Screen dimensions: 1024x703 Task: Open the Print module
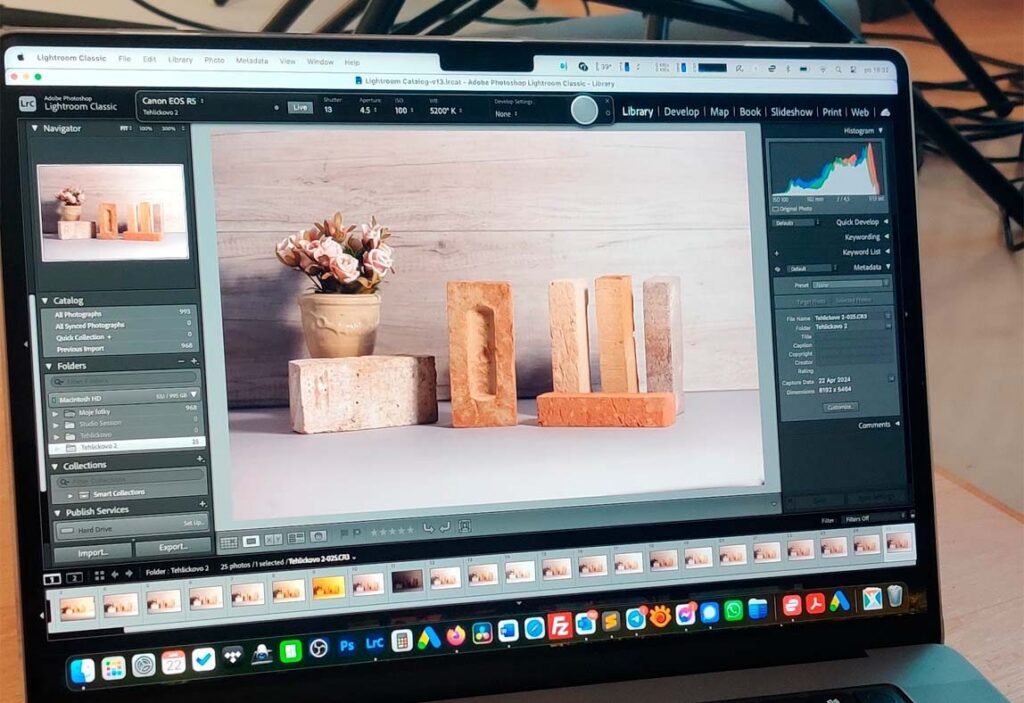pyautogui.click(x=831, y=112)
